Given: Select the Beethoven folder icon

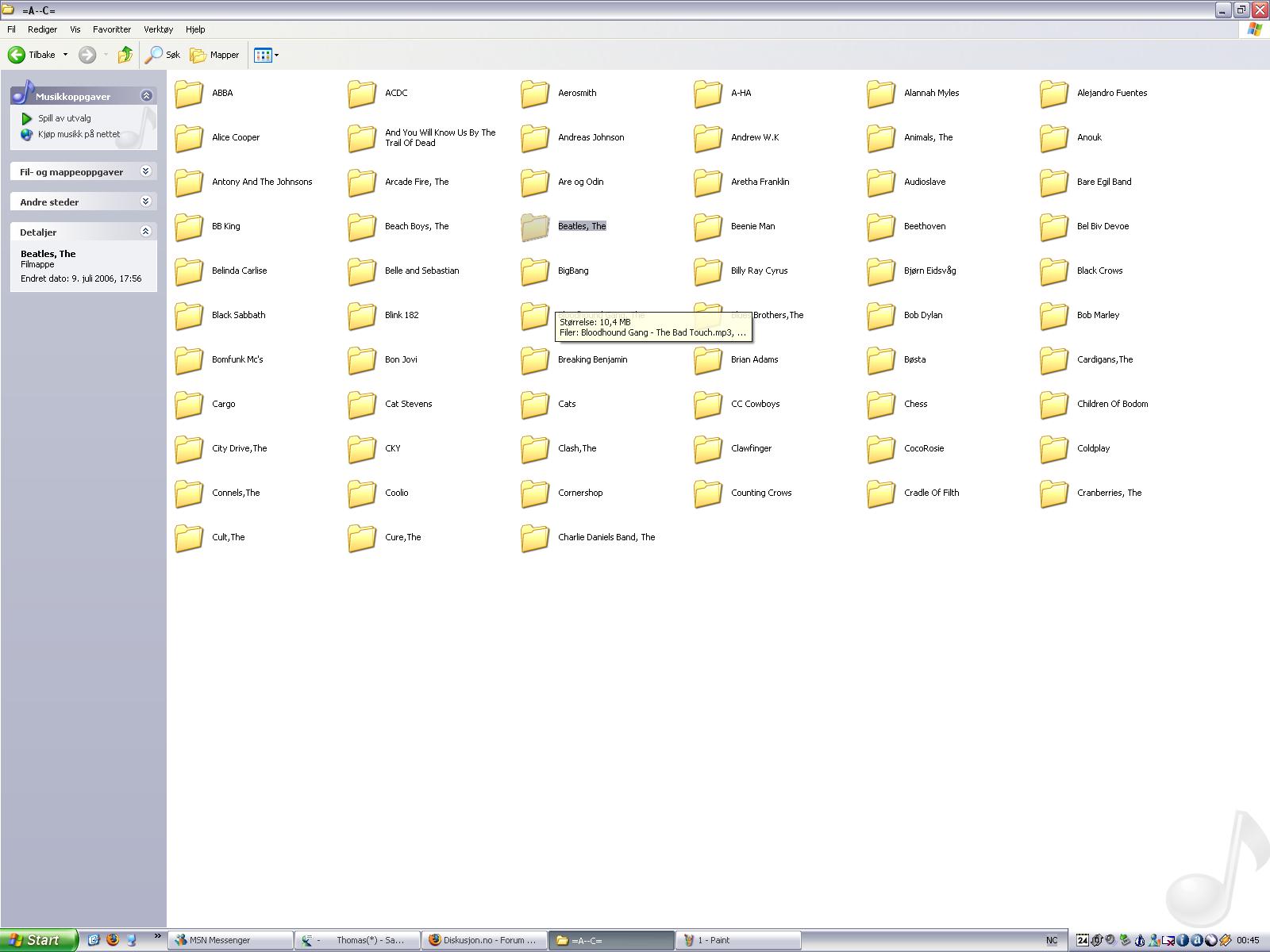Looking at the screenshot, I should (881, 226).
